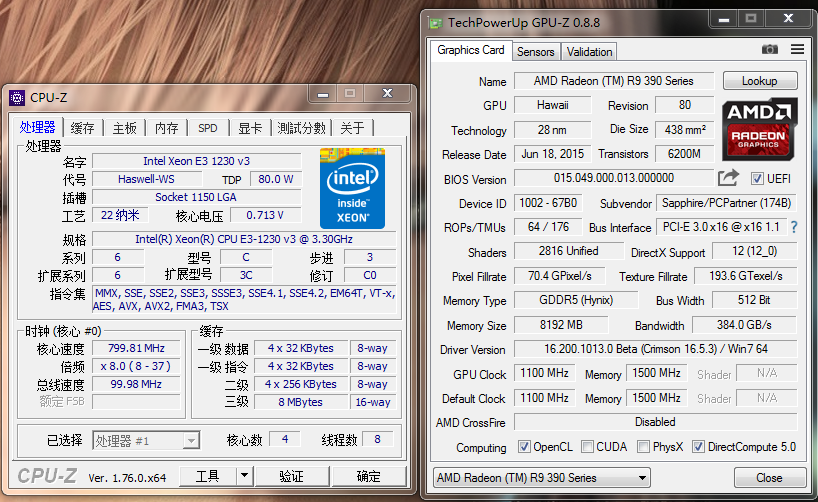Open the 缓存 tab in CPU-Z
The height and width of the screenshot is (502, 818).
coord(82,128)
